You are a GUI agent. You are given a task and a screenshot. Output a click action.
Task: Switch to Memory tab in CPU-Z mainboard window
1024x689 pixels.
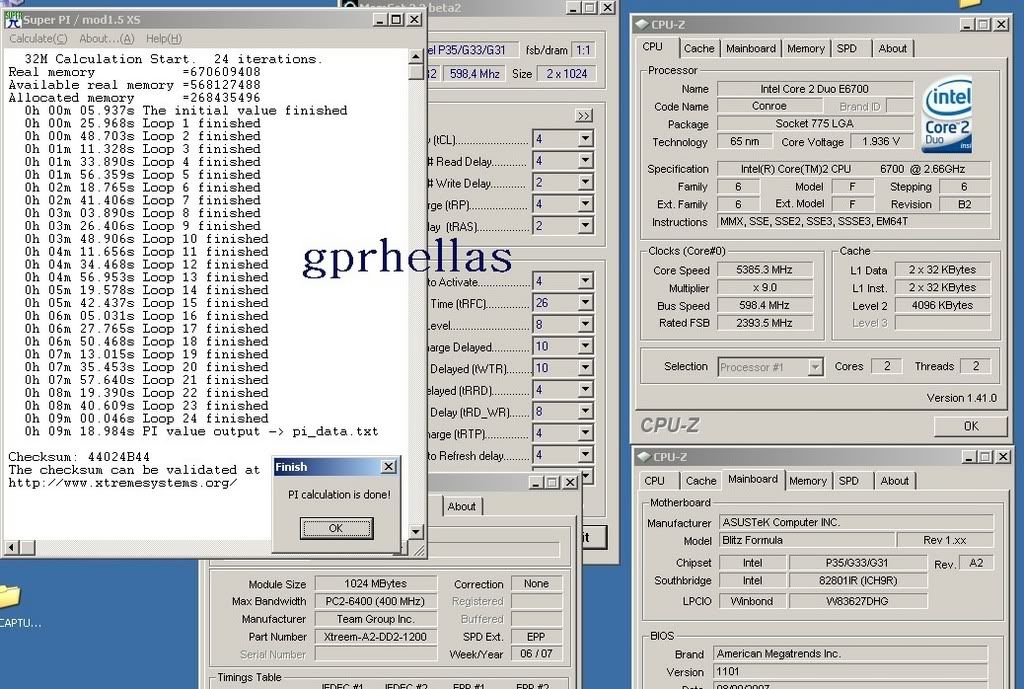point(808,481)
